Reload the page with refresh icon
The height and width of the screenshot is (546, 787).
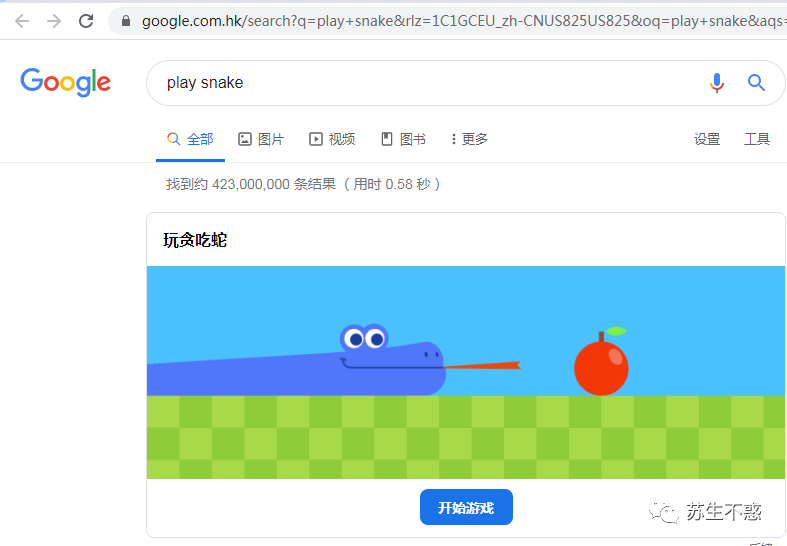point(86,21)
